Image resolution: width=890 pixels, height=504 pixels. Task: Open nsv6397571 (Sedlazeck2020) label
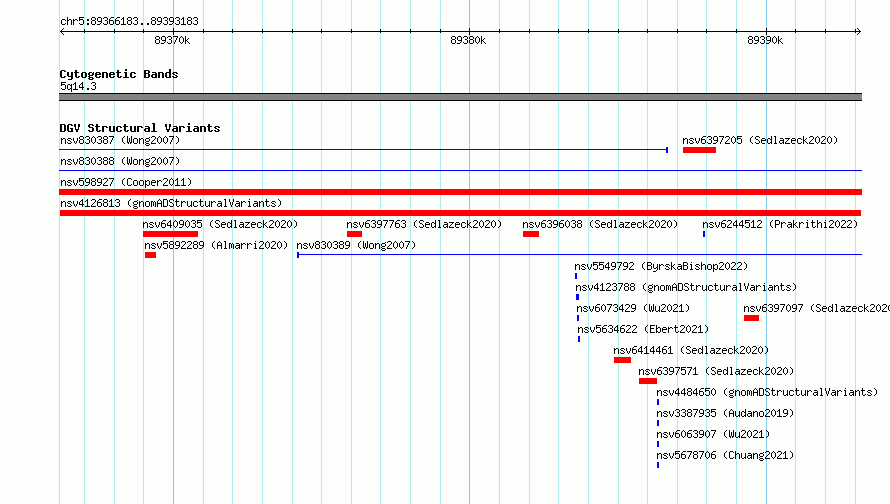coord(716,371)
